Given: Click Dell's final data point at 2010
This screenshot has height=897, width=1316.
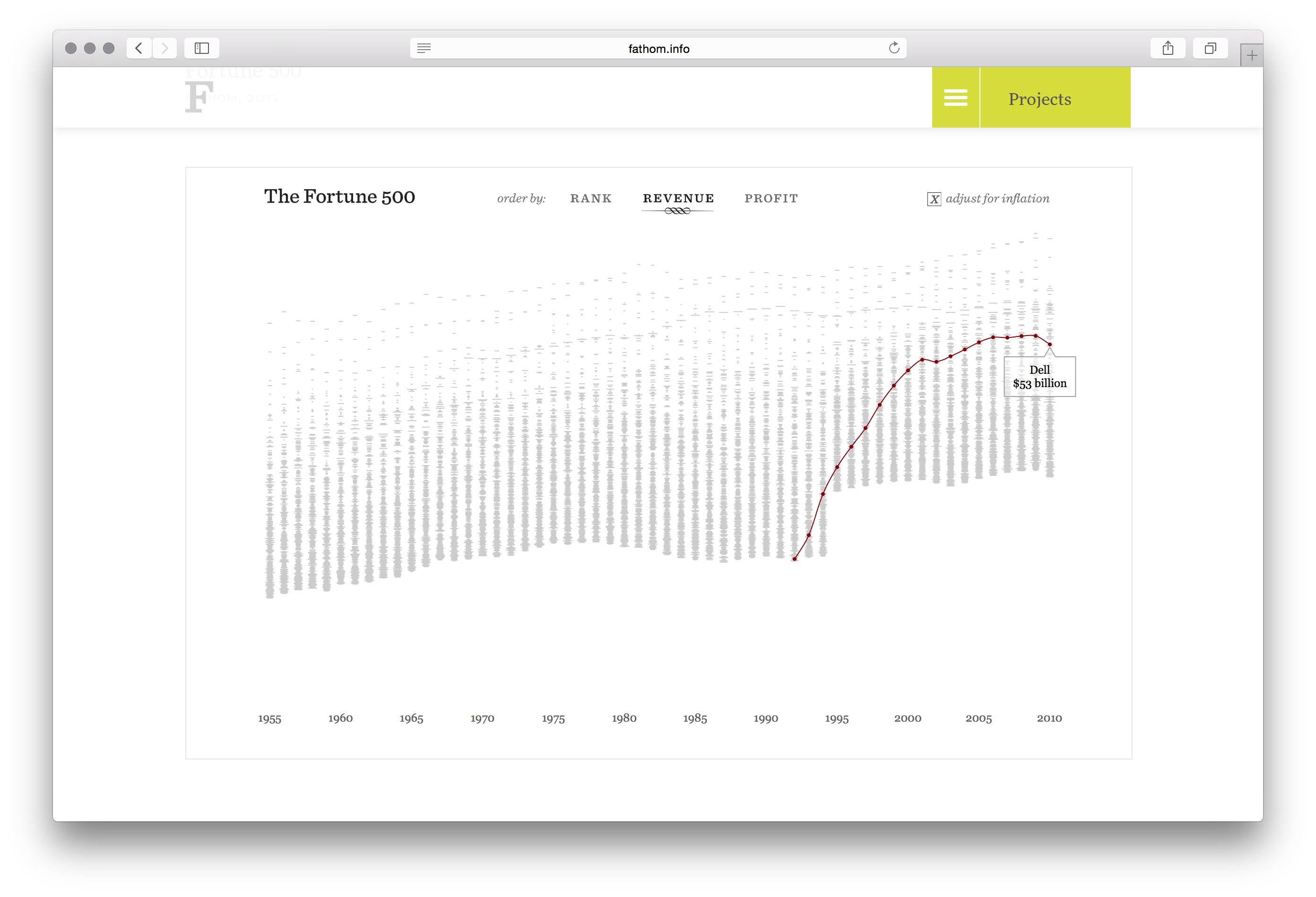Looking at the screenshot, I should tap(1050, 345).
